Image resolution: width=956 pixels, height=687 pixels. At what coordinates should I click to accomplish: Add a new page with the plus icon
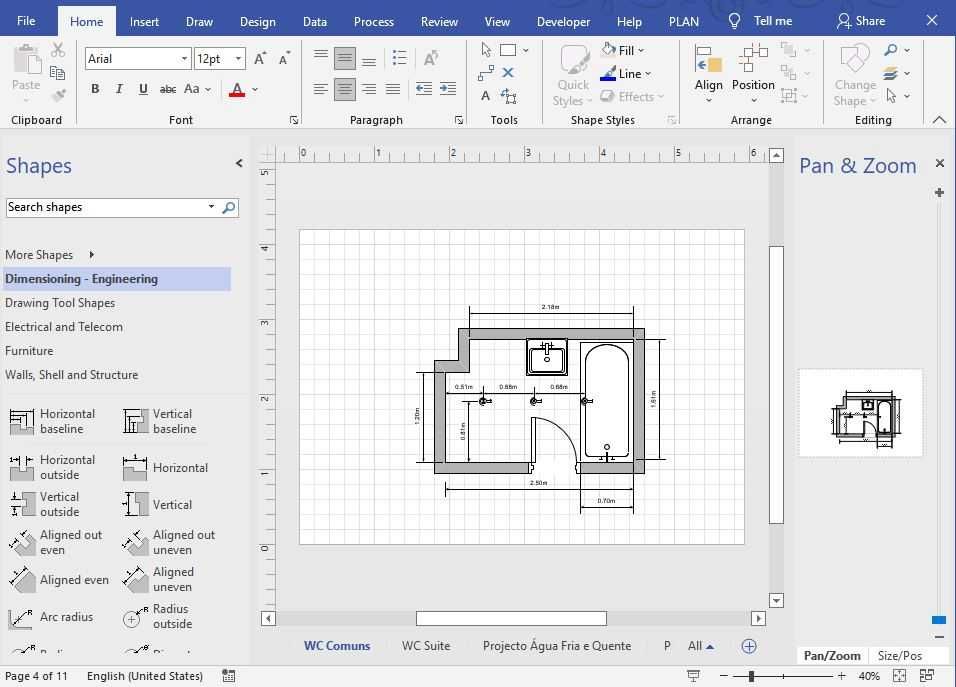(749, 646)
